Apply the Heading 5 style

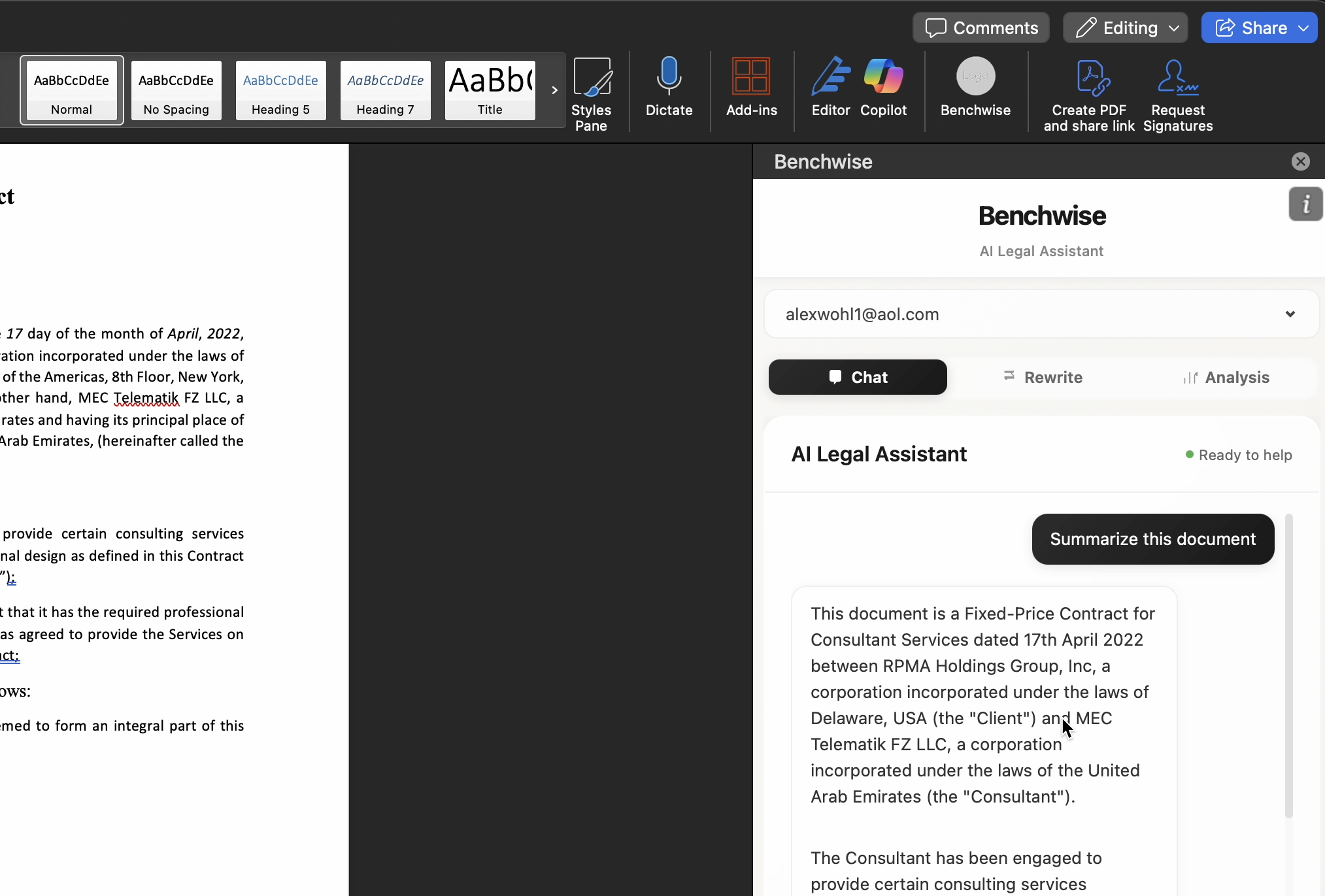(x=281, y=90)
